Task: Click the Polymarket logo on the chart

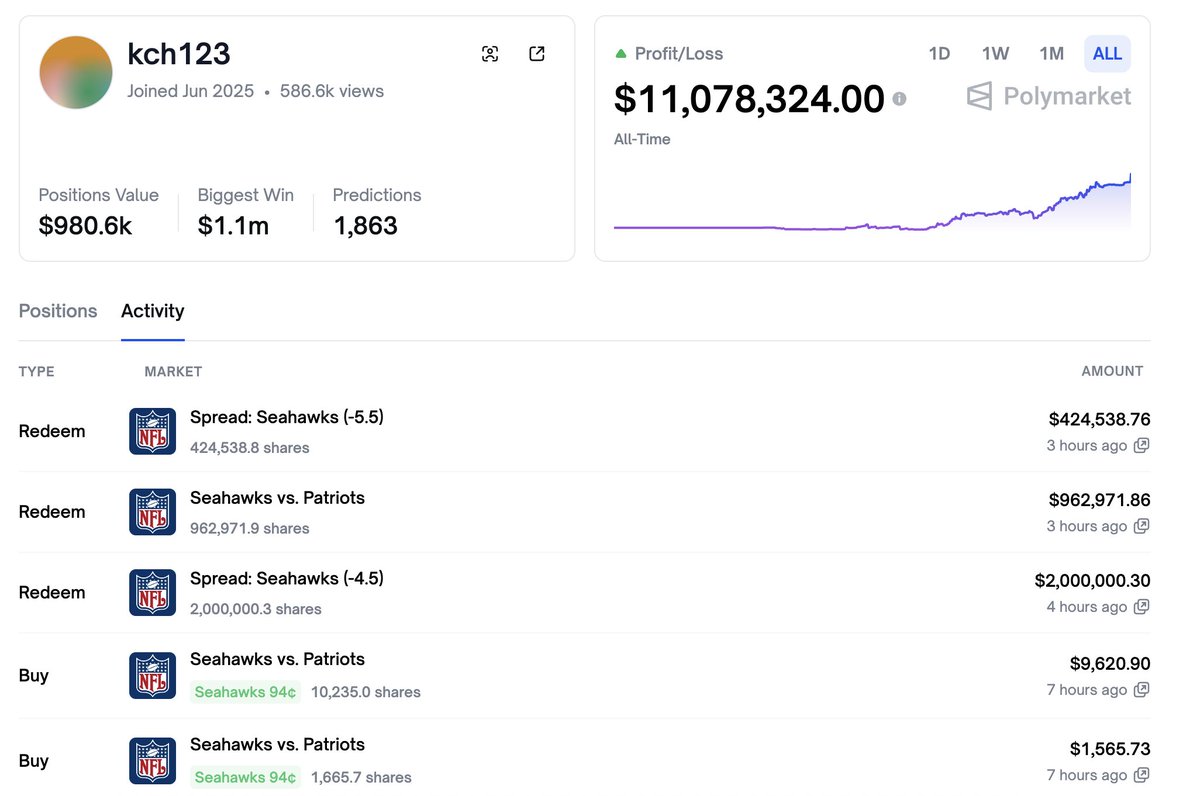Action: tap(1046, 97)
